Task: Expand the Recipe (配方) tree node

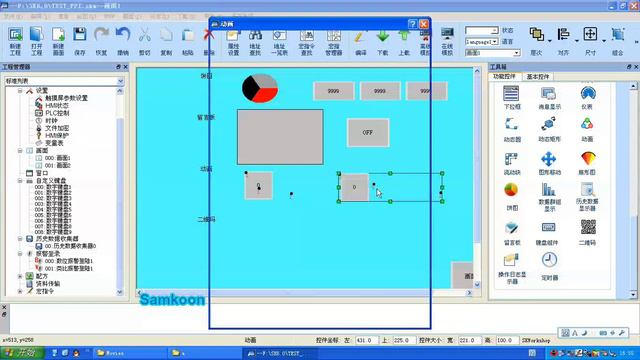Action: click(x=20, y=276)
